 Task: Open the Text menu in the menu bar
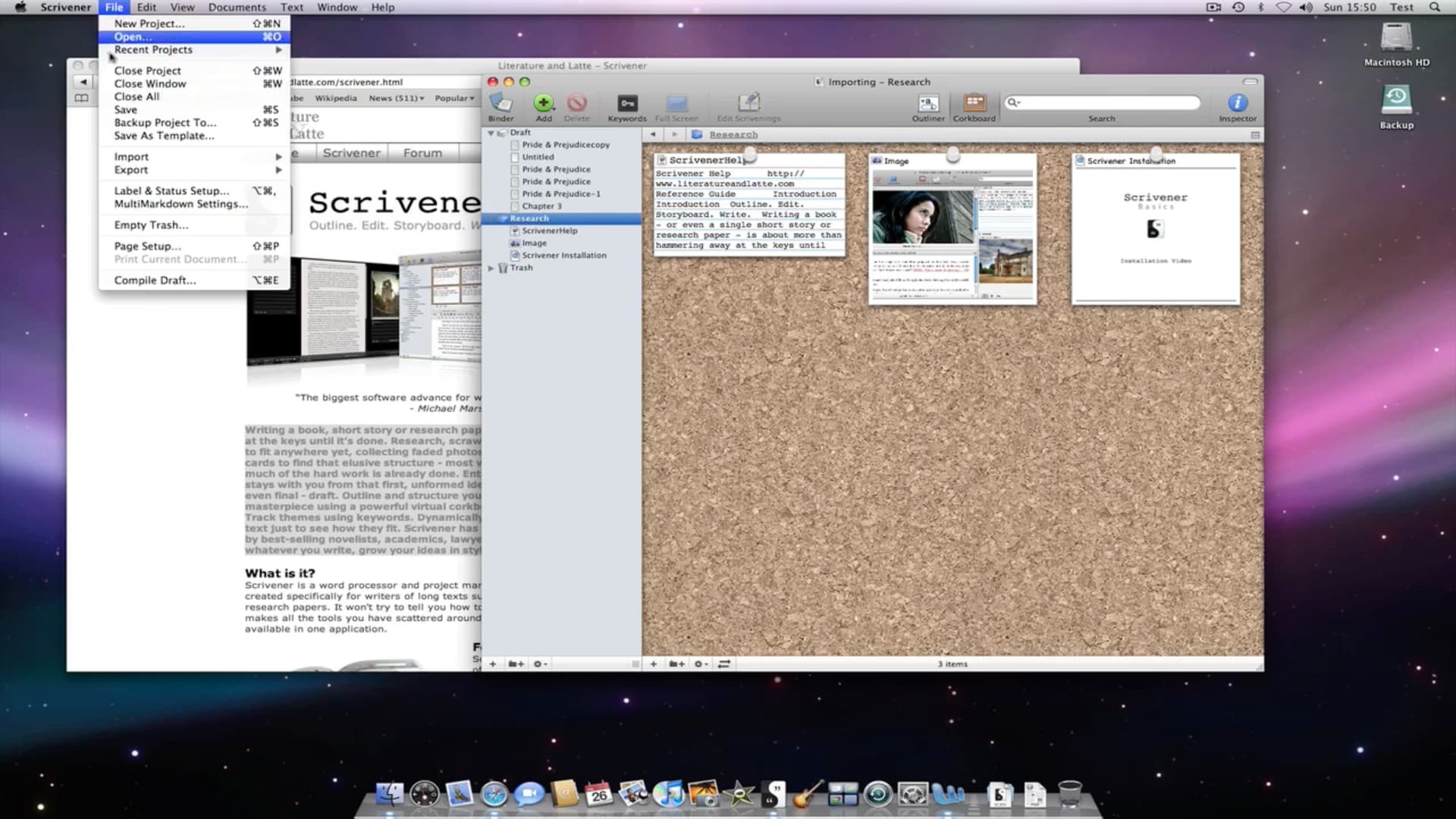[x=292, y=7]
